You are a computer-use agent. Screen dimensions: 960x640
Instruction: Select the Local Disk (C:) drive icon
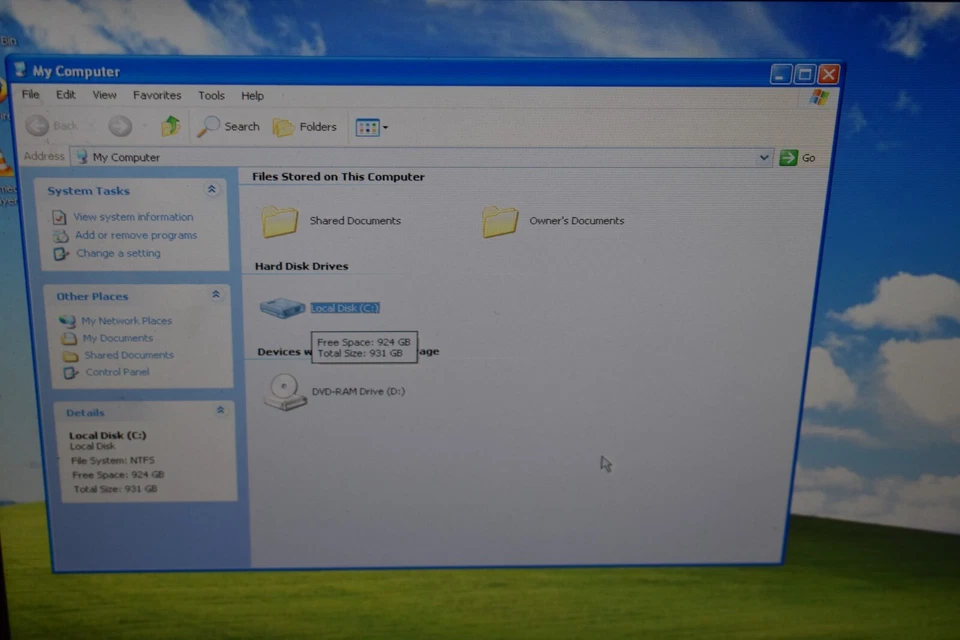(282, 307)
